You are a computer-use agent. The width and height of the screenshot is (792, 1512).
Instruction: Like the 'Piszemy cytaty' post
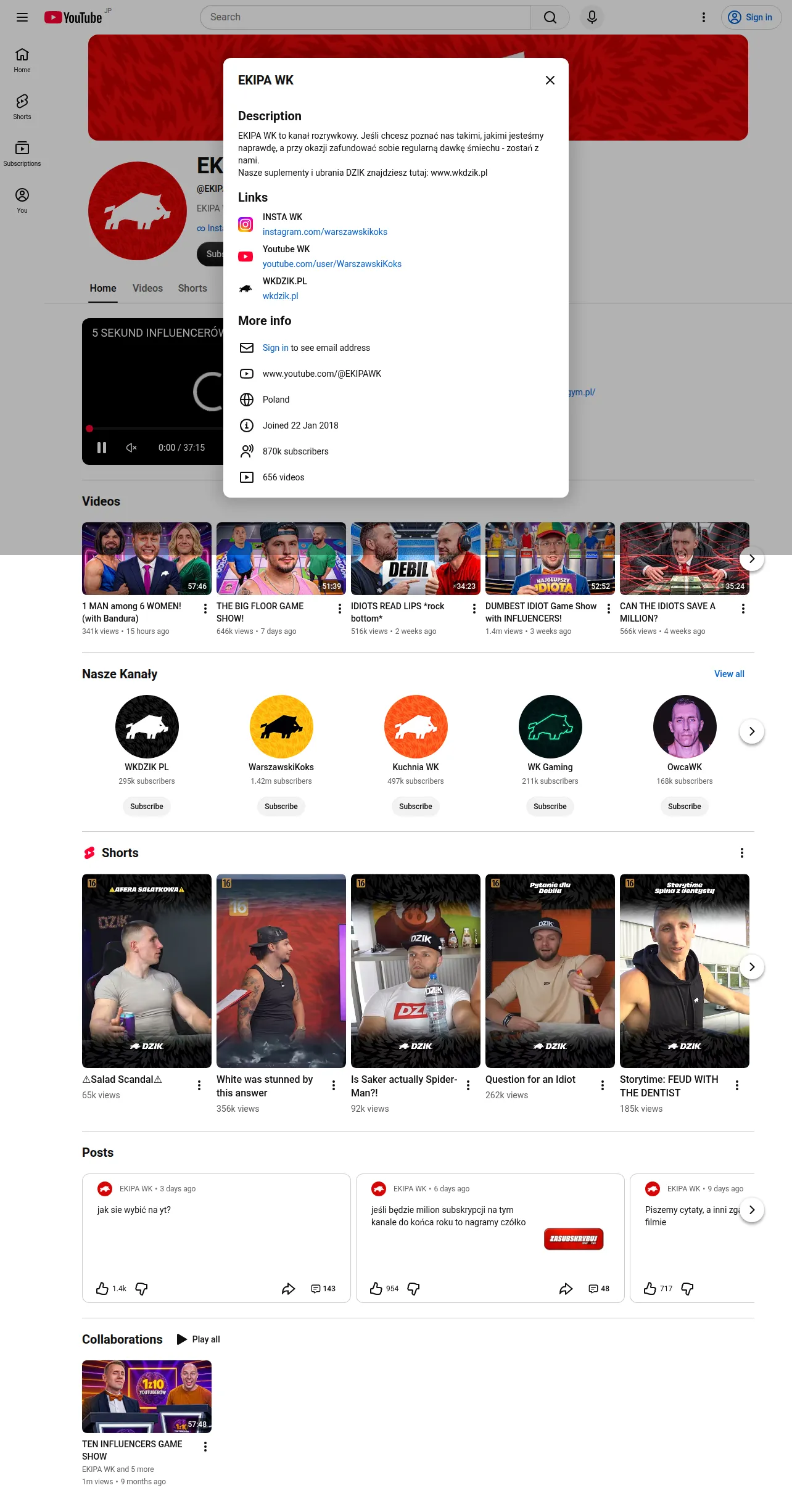coord(650,1288)
